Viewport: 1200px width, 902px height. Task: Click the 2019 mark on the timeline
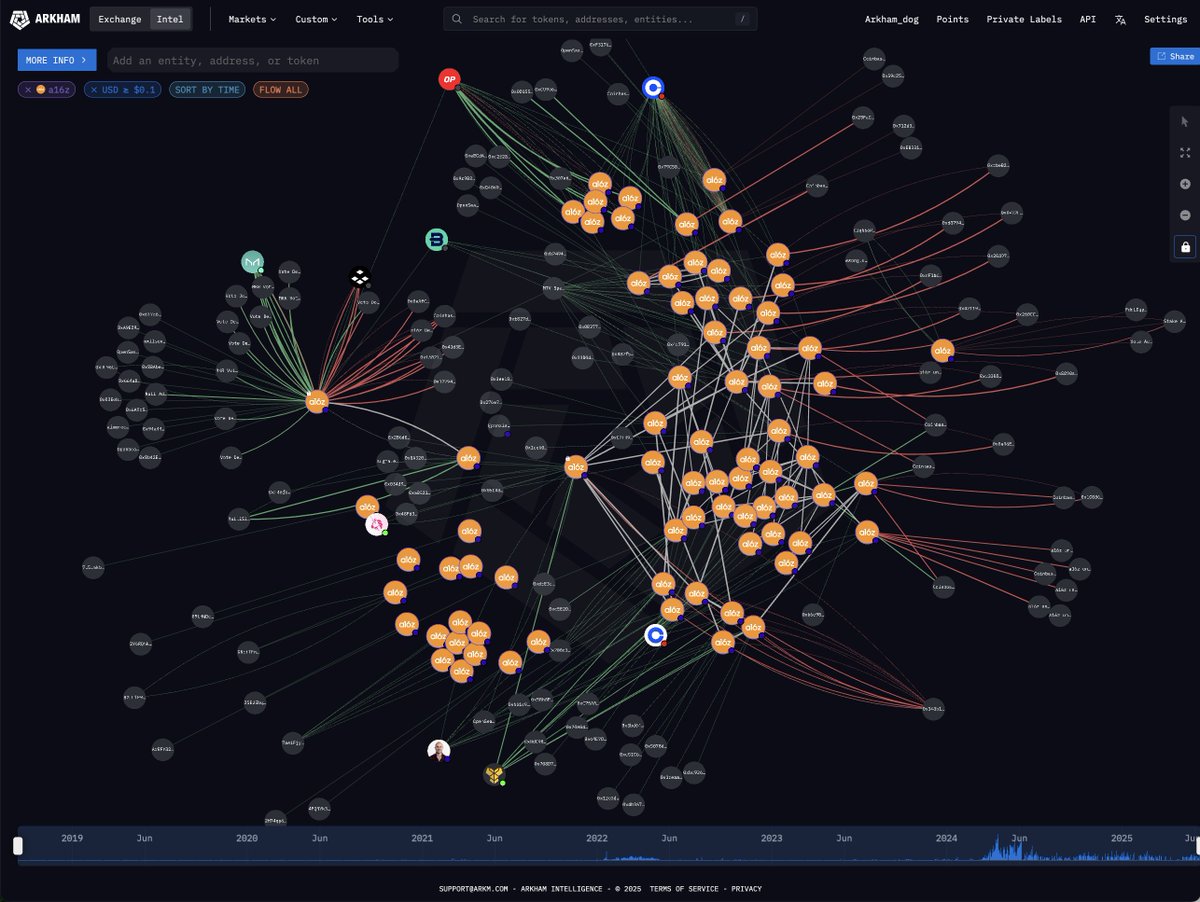coord(72,838)
